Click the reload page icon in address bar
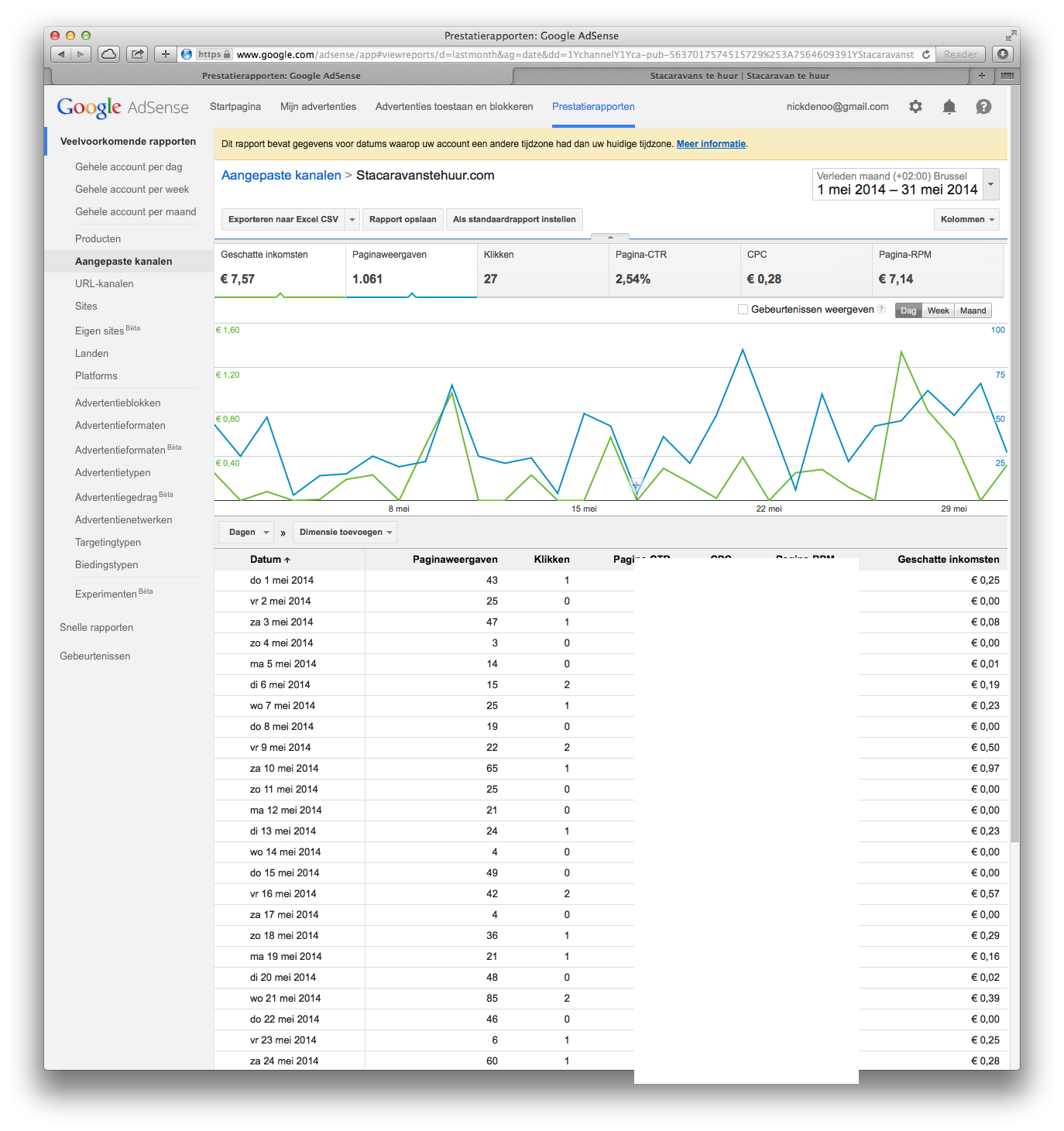The height and width of the screenshot is (1131, 1064). pyautogui.click(x=925, y=54)
